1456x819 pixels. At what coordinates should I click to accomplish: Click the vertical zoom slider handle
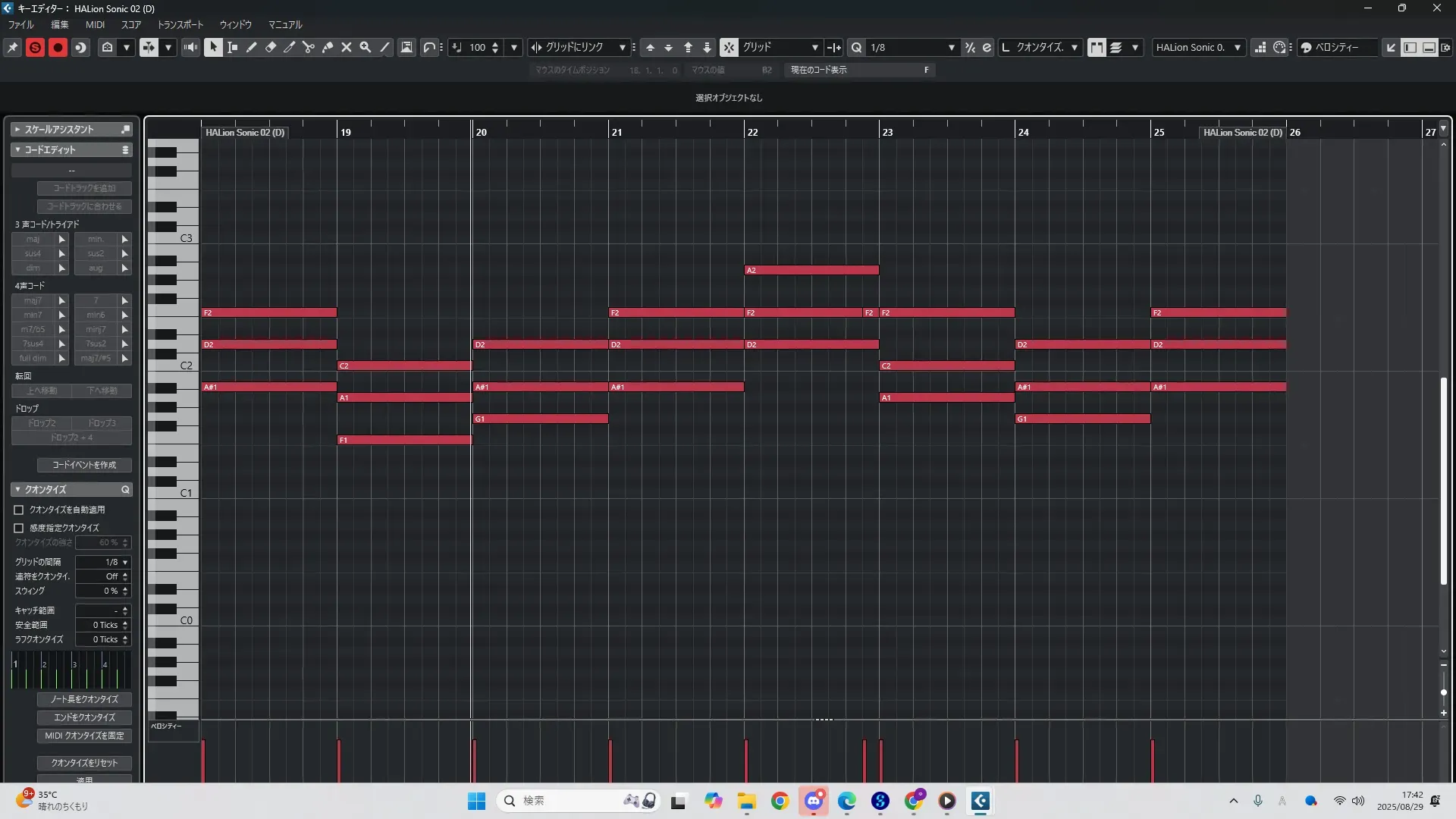coord(1444,692)
